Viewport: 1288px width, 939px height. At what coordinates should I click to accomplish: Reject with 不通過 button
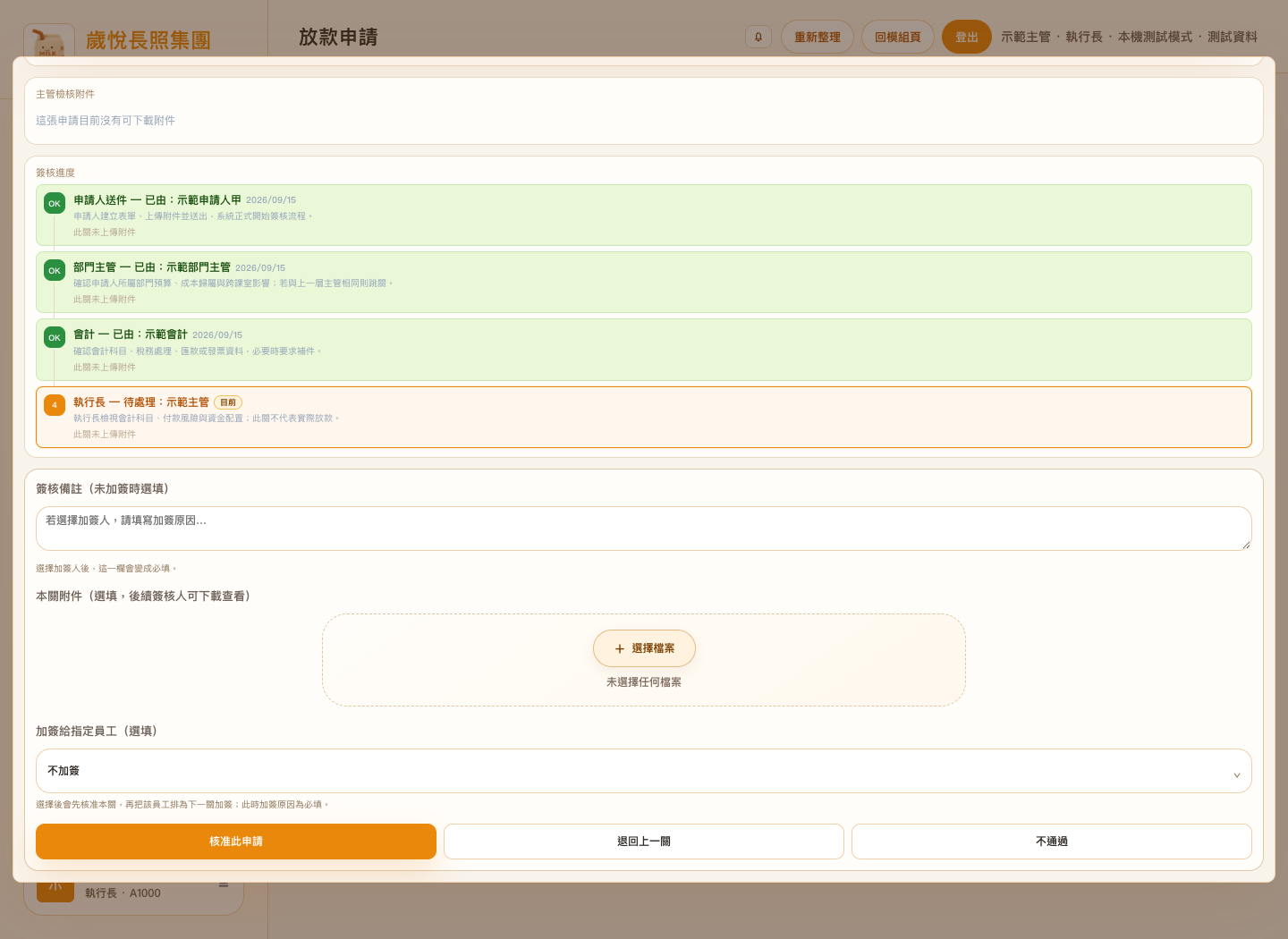pyautogui.click(x=1052, y=842)
